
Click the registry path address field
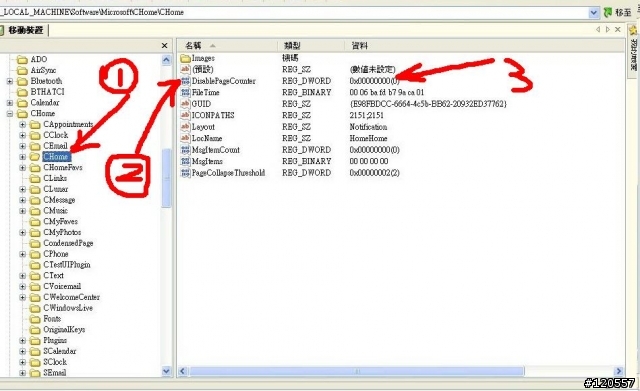pos(294,13)
